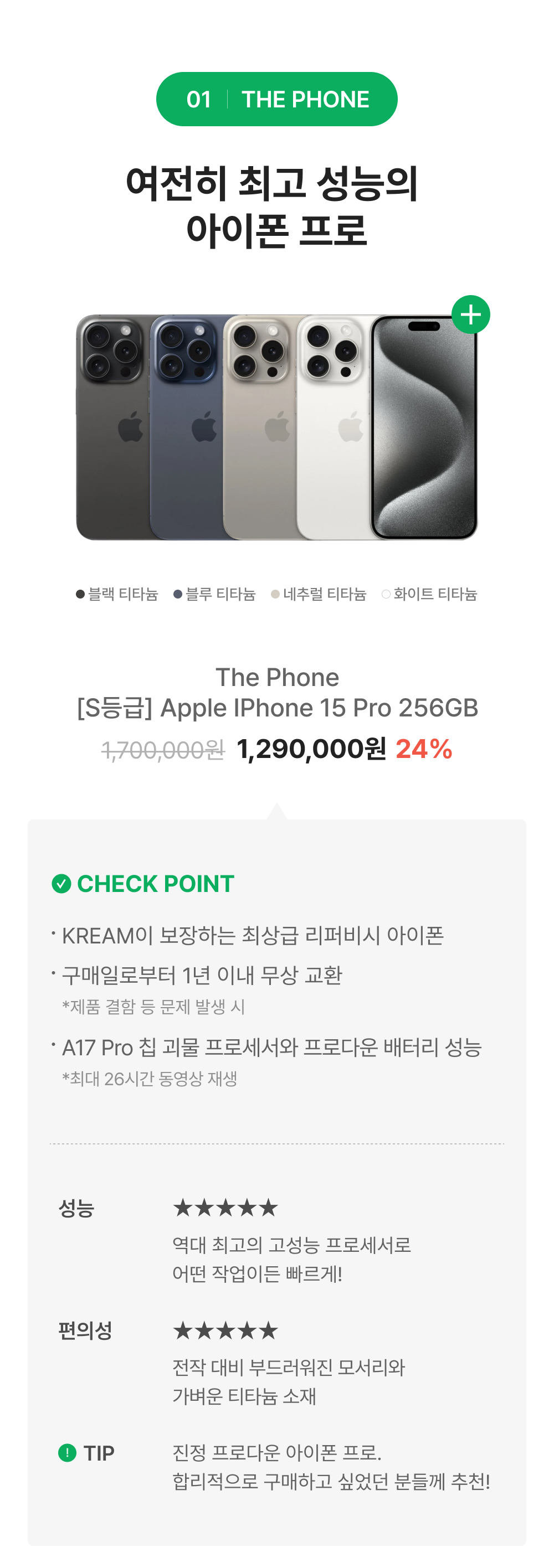Click the CHECK POINT green checkmark icon
The image size is (554, 1568).
tap(61, 883)
